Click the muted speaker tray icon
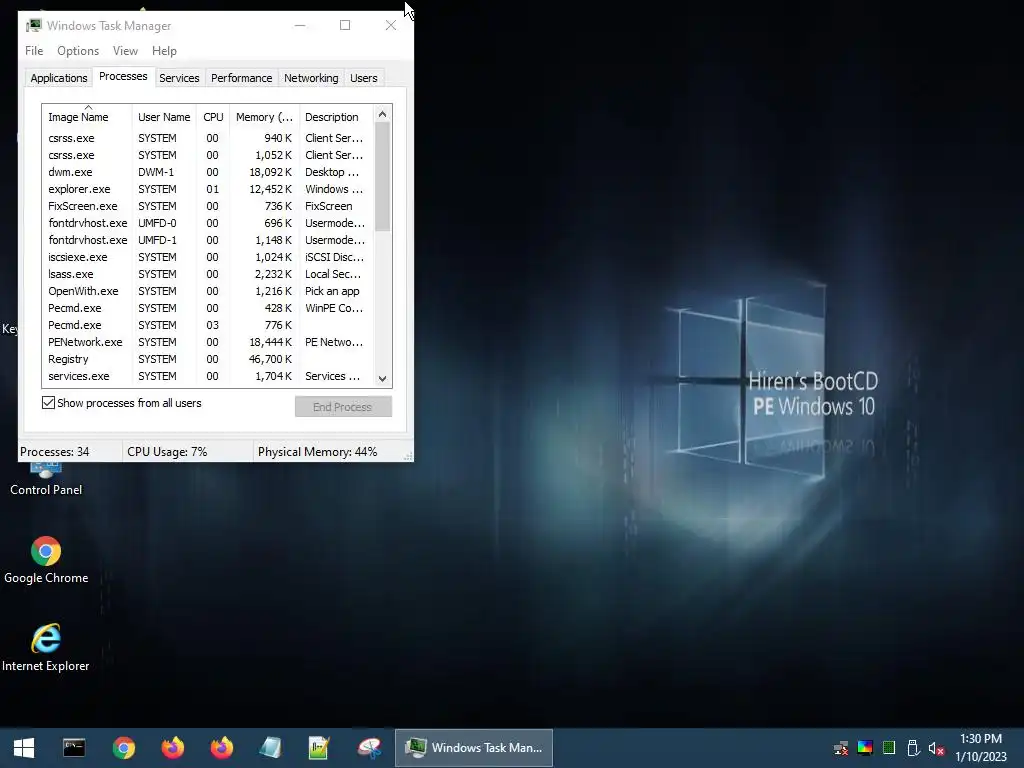The image size is (1024, 768). click(x=936, y=749)
